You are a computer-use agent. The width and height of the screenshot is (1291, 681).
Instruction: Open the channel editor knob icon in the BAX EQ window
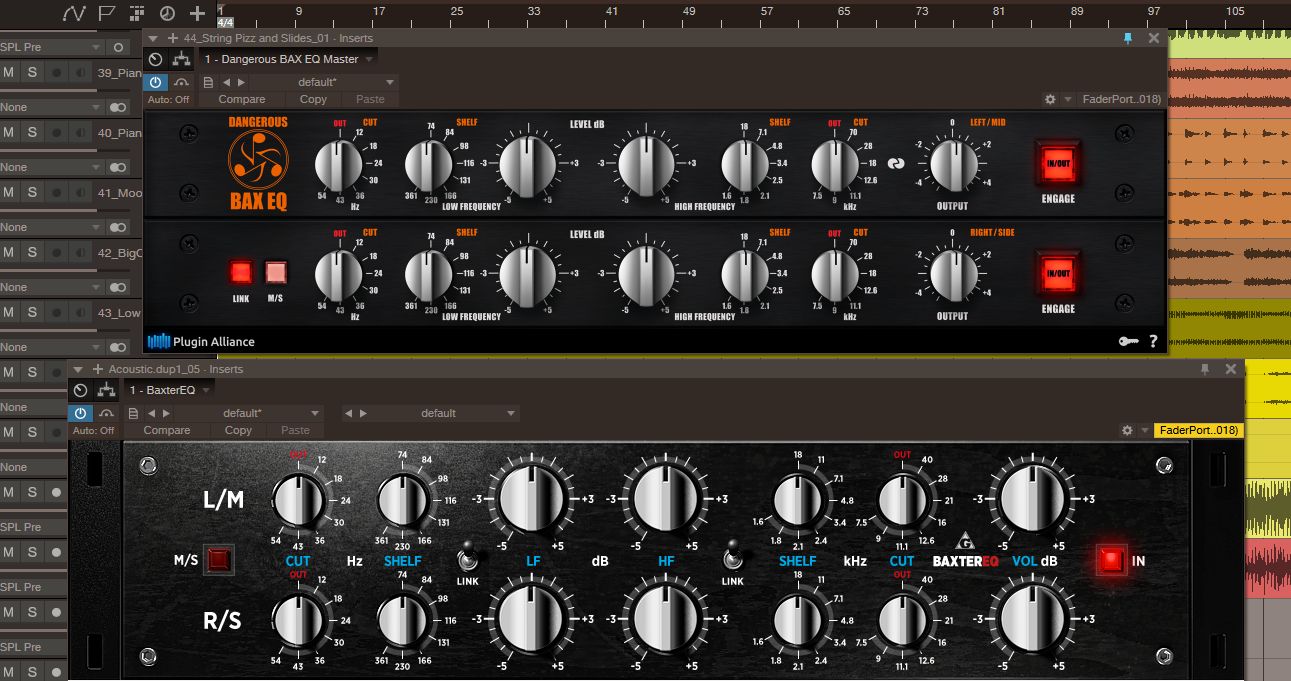tap(155, 59)
